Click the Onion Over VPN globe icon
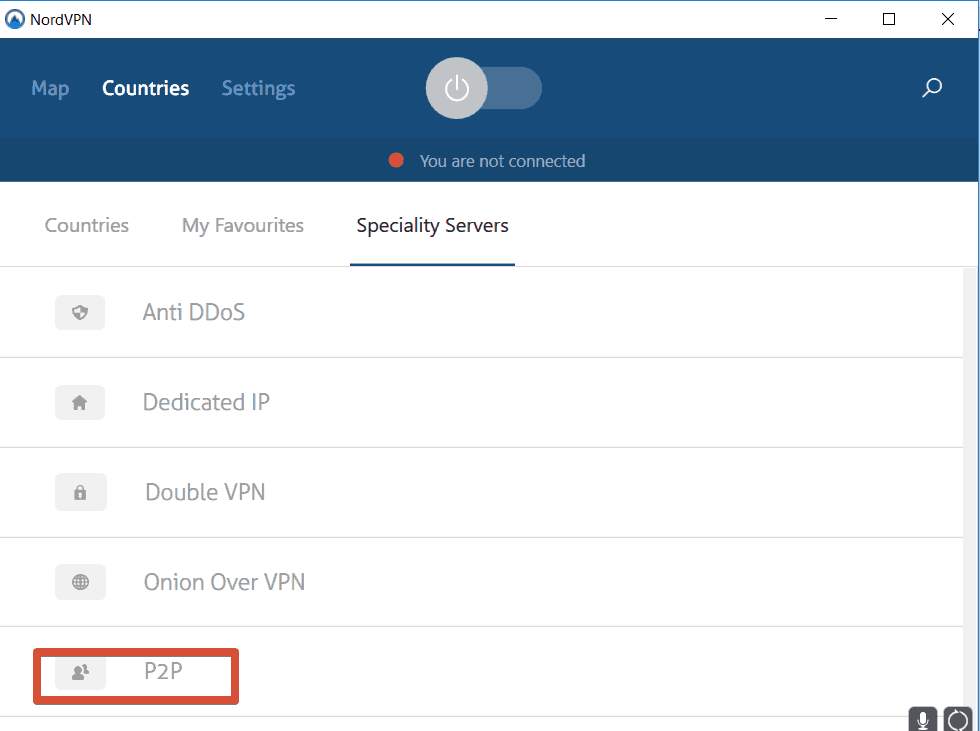 [81, 582]
